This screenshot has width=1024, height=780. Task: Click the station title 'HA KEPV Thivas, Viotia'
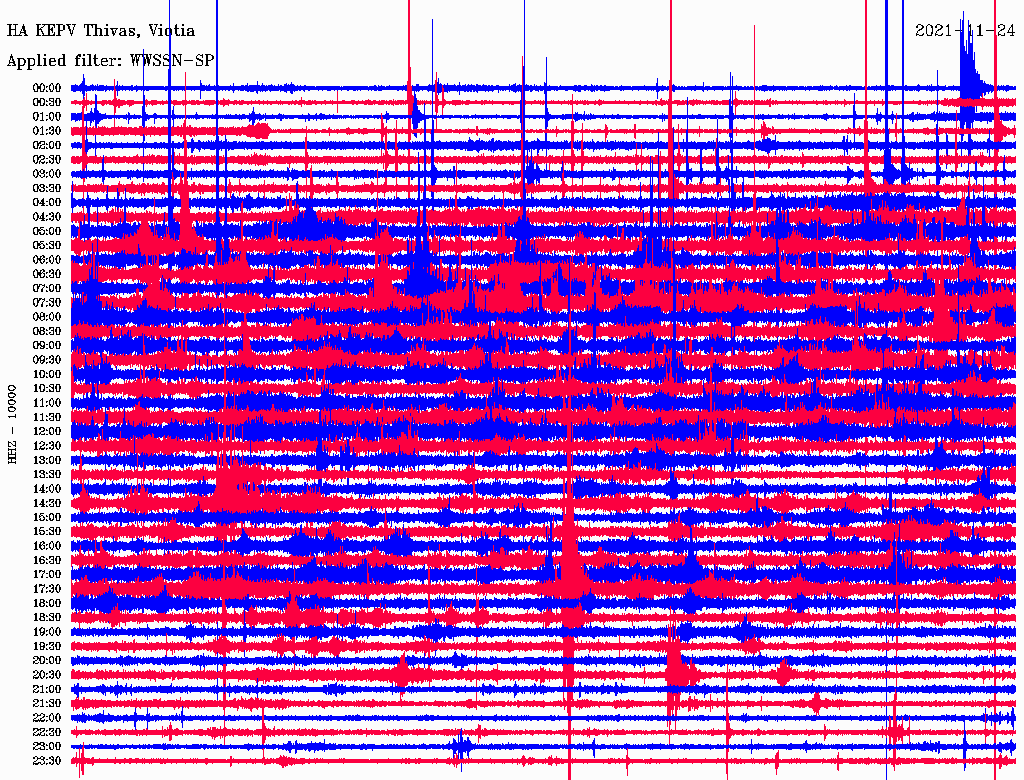(x=101, y=31)
